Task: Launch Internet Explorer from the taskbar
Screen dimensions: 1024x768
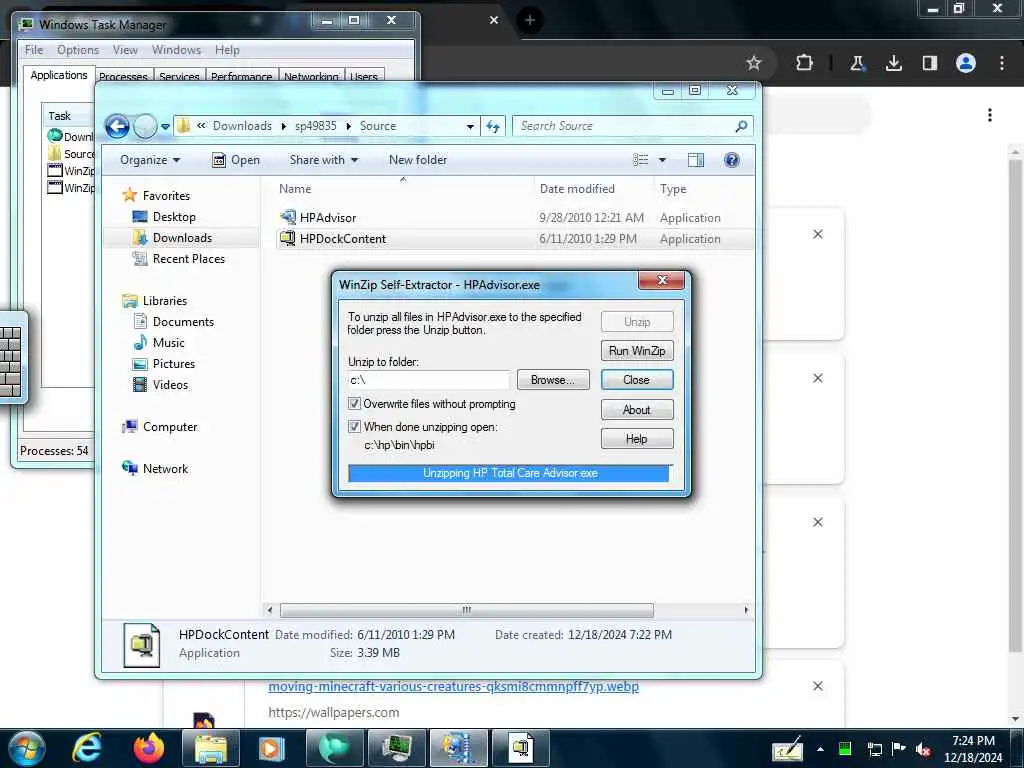Action: click(86, 748)
